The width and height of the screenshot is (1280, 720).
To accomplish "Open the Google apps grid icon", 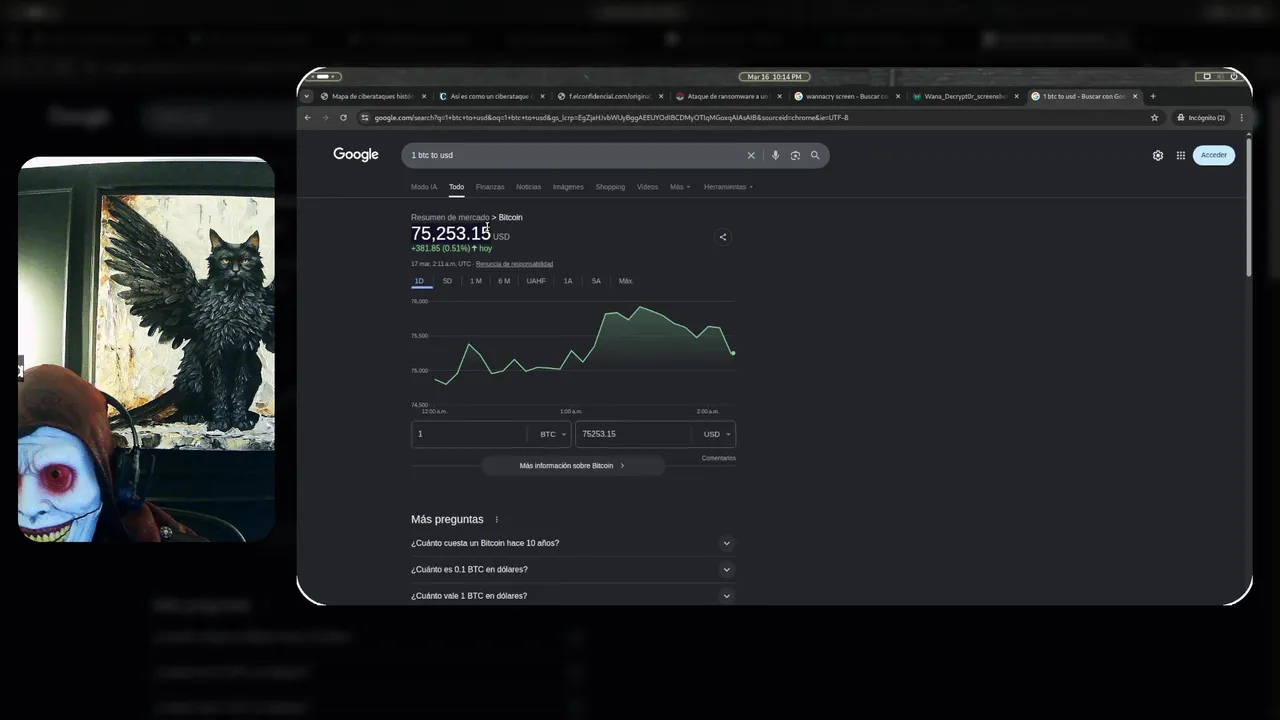I will tap(1181, 155).
